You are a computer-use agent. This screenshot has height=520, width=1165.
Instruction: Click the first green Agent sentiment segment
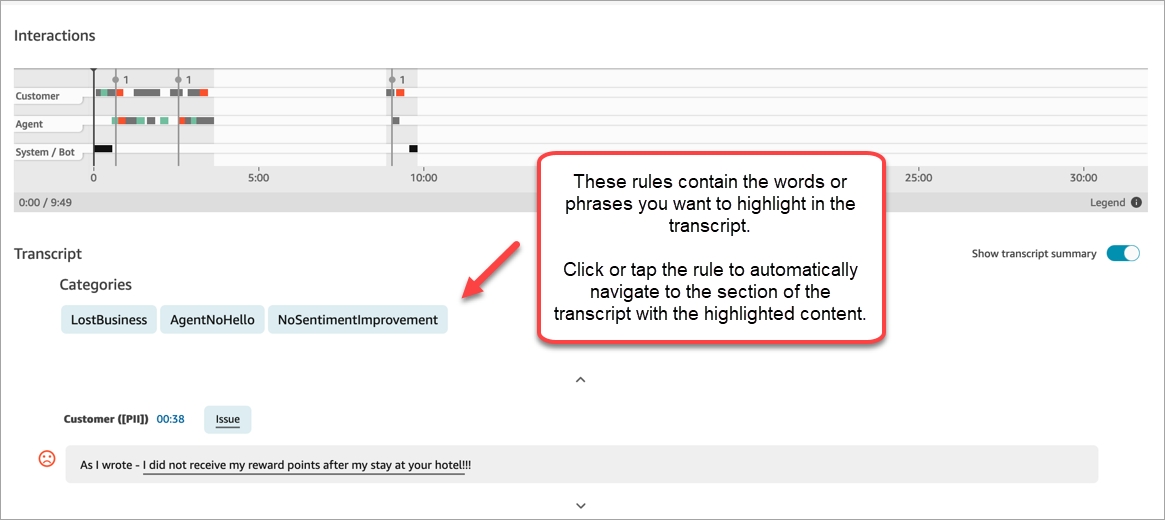(115, 120)
